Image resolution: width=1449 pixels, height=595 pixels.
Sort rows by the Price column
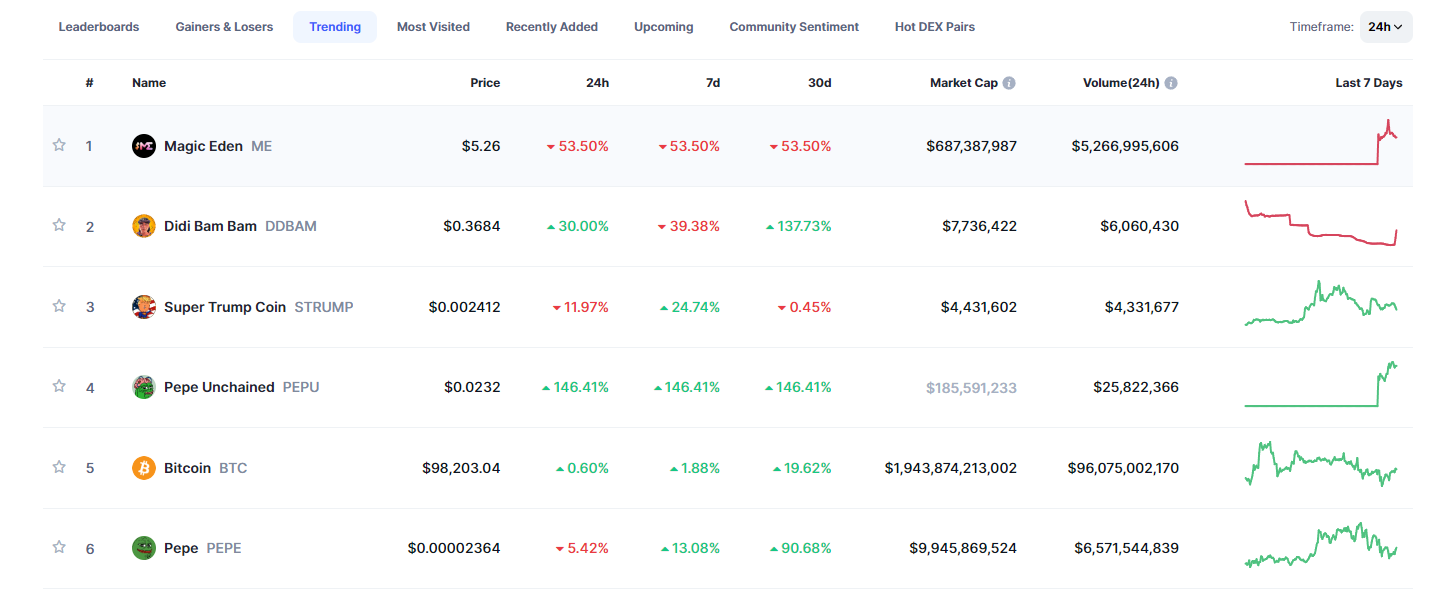click(485, 82)
